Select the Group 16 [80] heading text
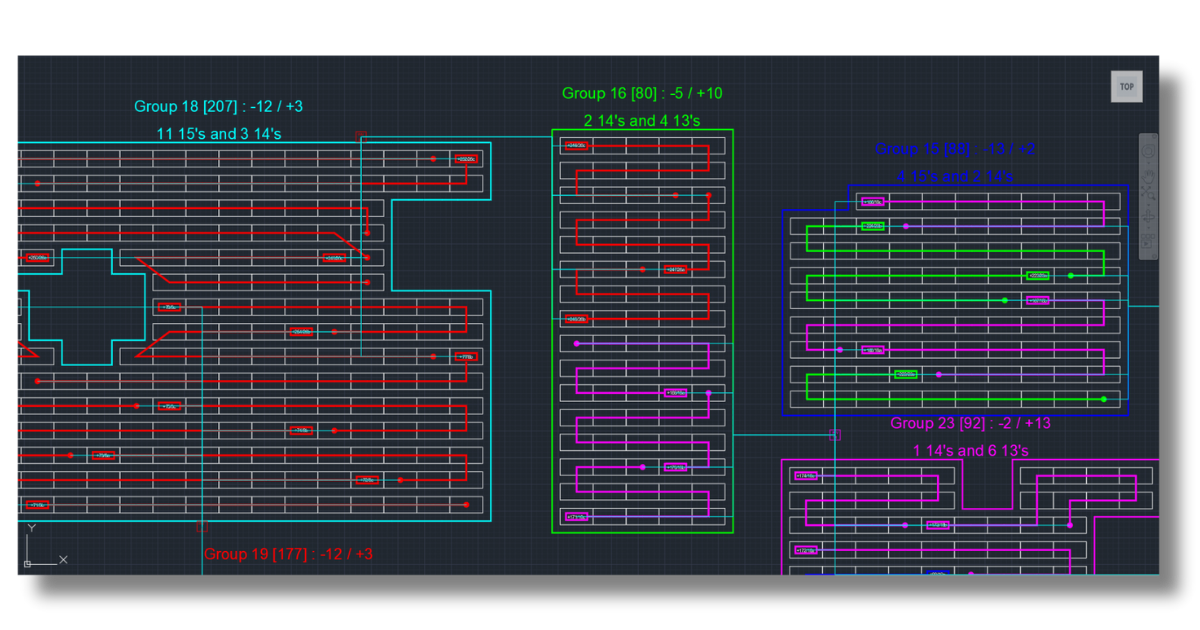The width and height of the screenshot is (1200, 630). click(x=643, y=93)
